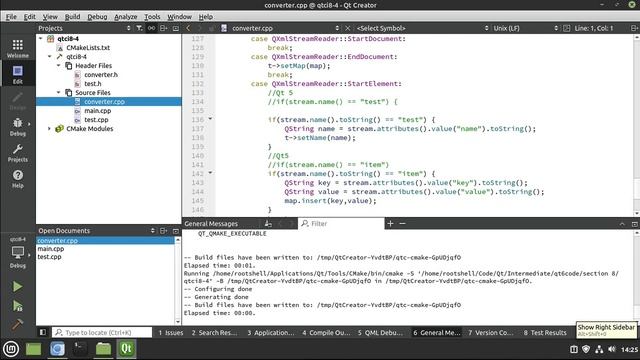
Task: Close the converter.cpp document
Action: (348, 28)
